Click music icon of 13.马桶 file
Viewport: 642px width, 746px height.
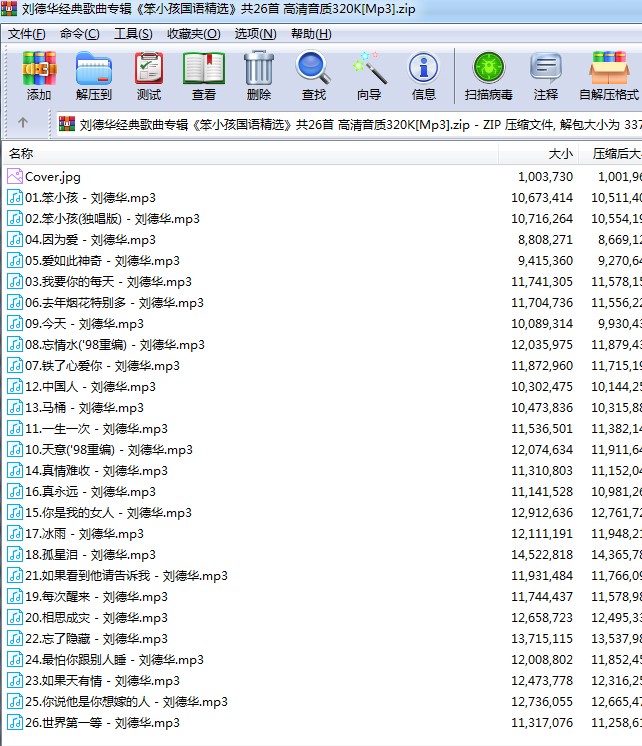click(x=15, y=407)
